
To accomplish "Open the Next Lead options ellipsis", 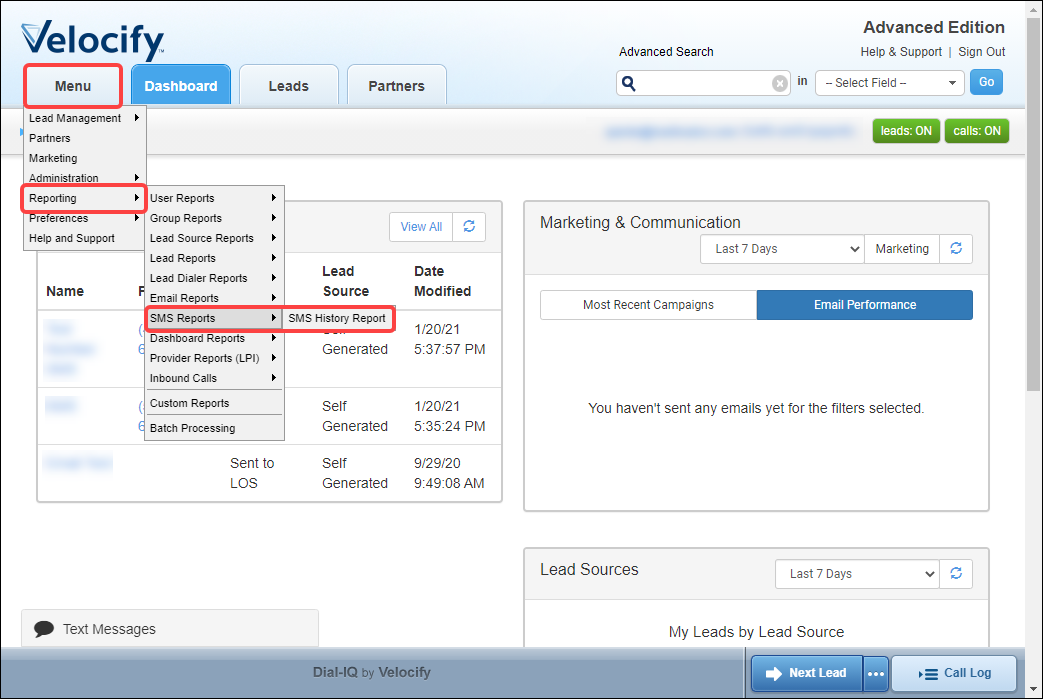I will pyautogui.click(x=876, y=674).
